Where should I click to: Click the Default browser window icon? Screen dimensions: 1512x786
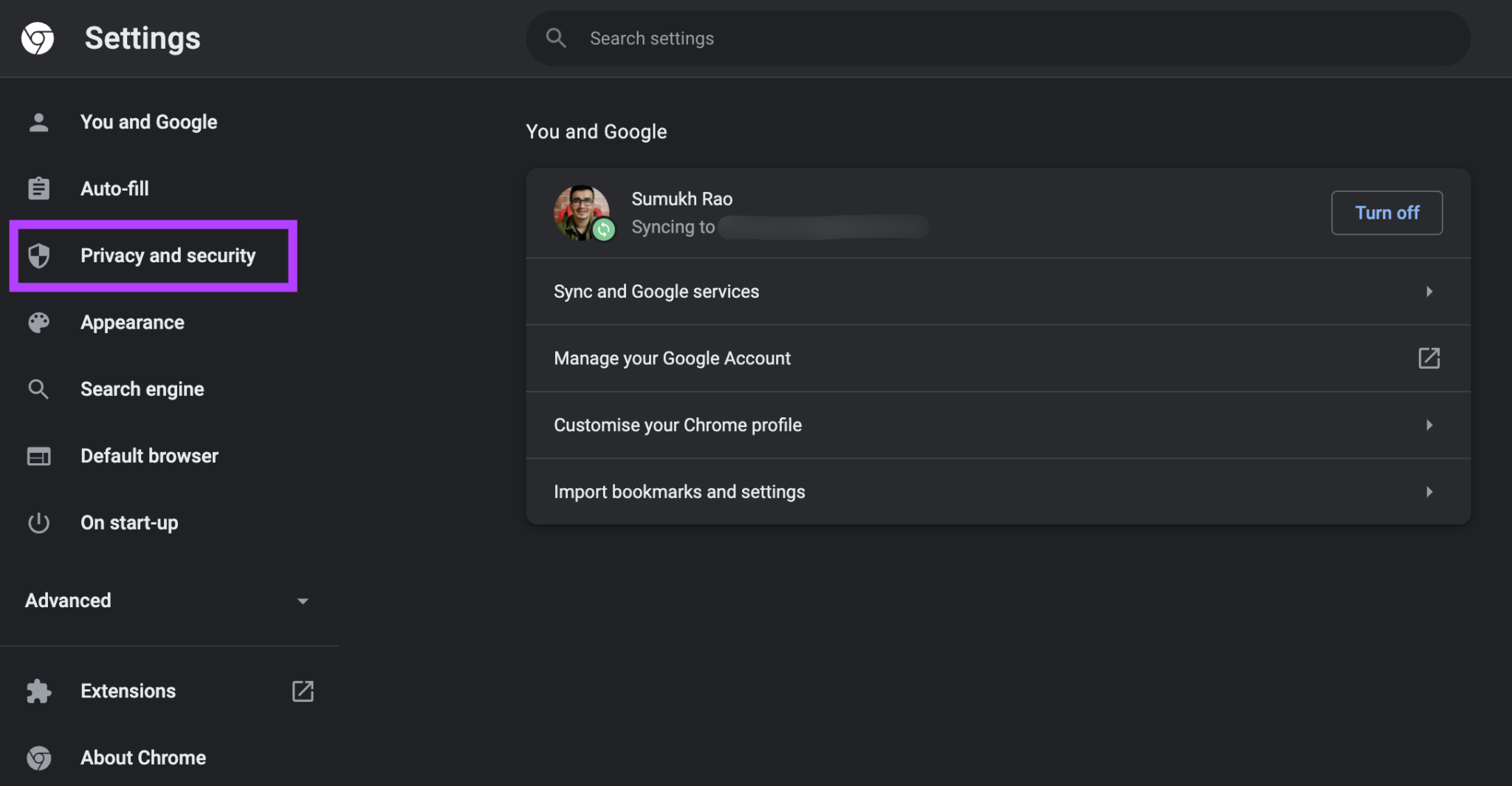pyautogui.click(x=38, y=456)
